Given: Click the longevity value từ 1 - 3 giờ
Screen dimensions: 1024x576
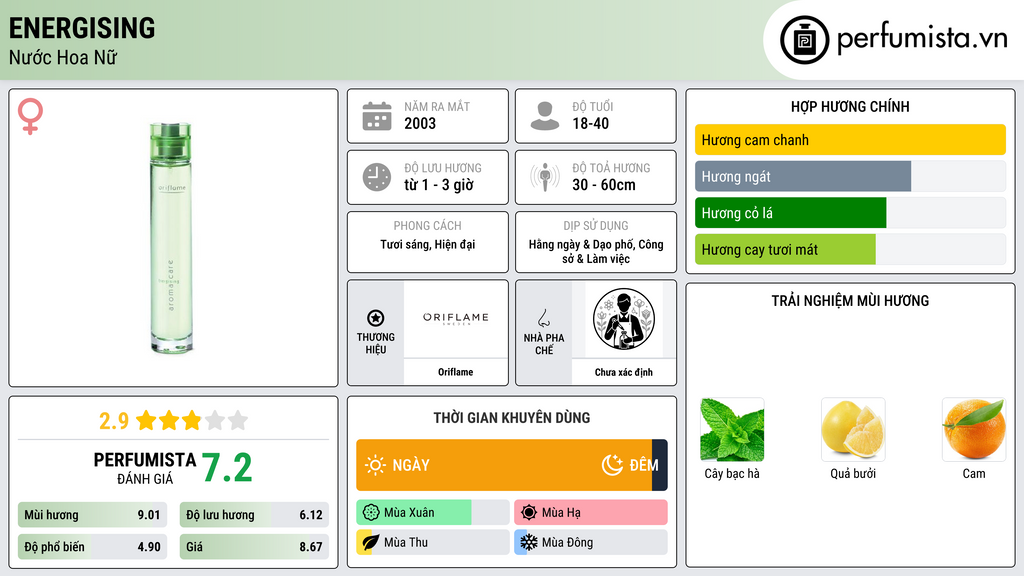Looking at the screenshot, I should tap(439, 185).
